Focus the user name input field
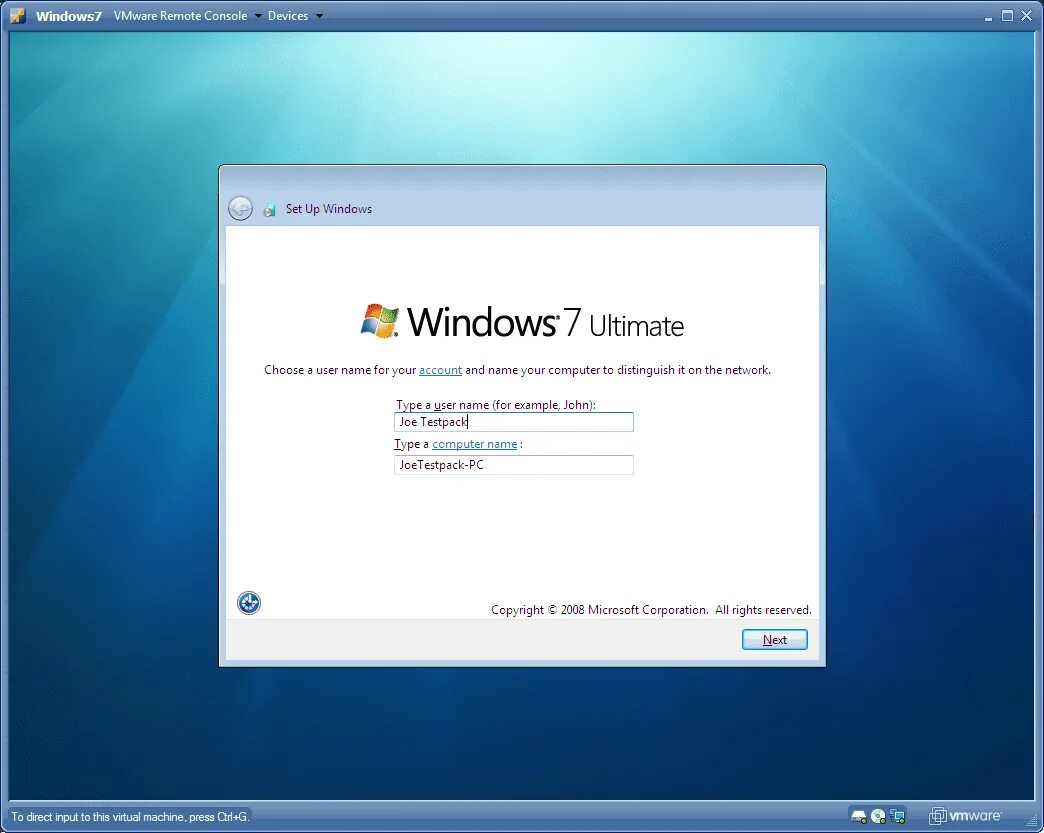Viewport: 1044px width, 833px height. click(513, 421)
